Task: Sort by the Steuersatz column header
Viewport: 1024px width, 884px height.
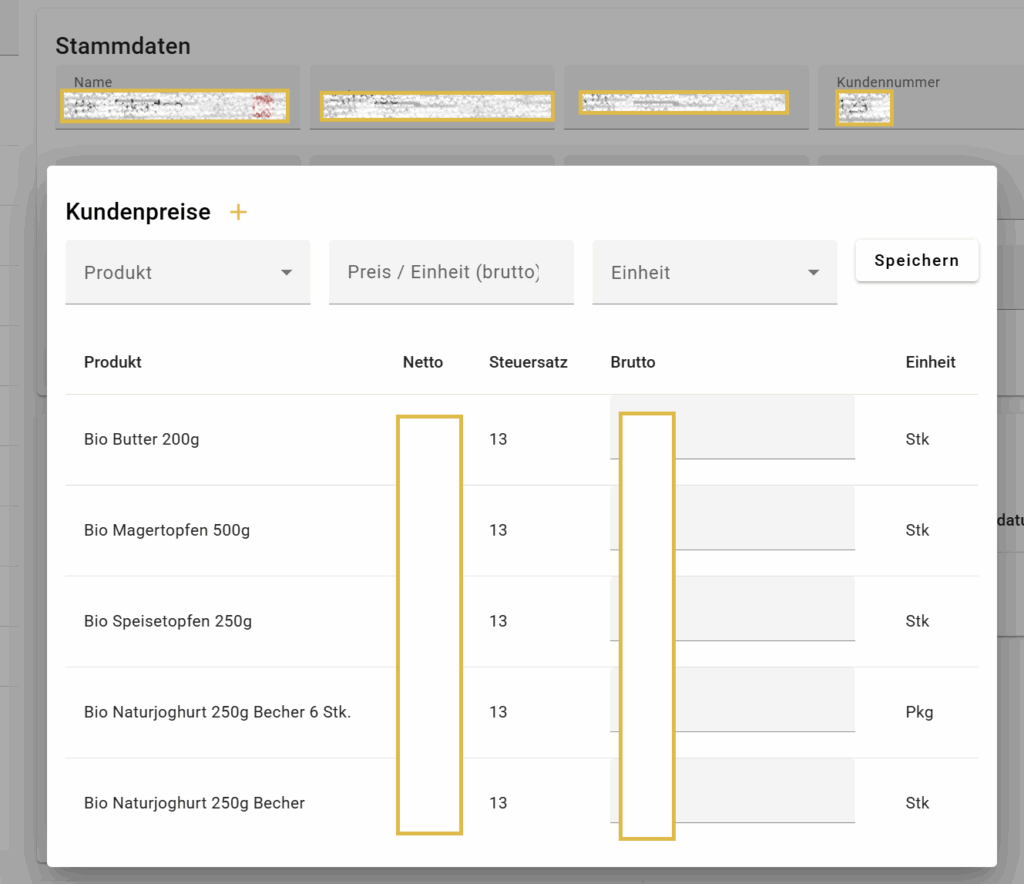Action: (528, 362)
